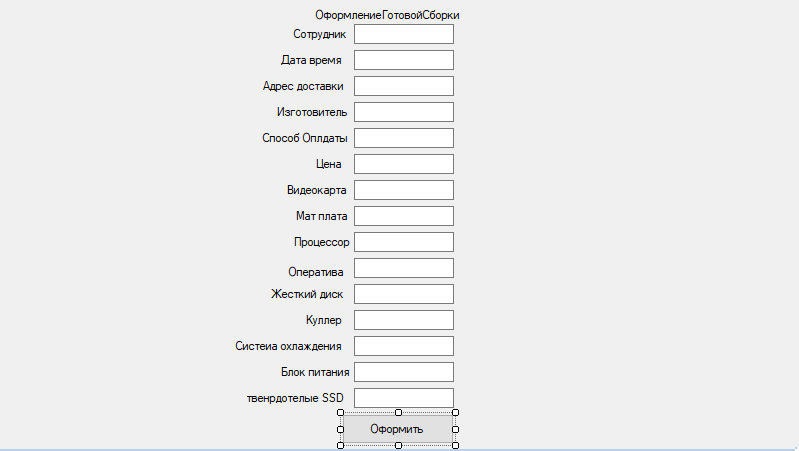799x451 pixels.
Task: Select the Дата время text box
Action: [x=404, y=60]
